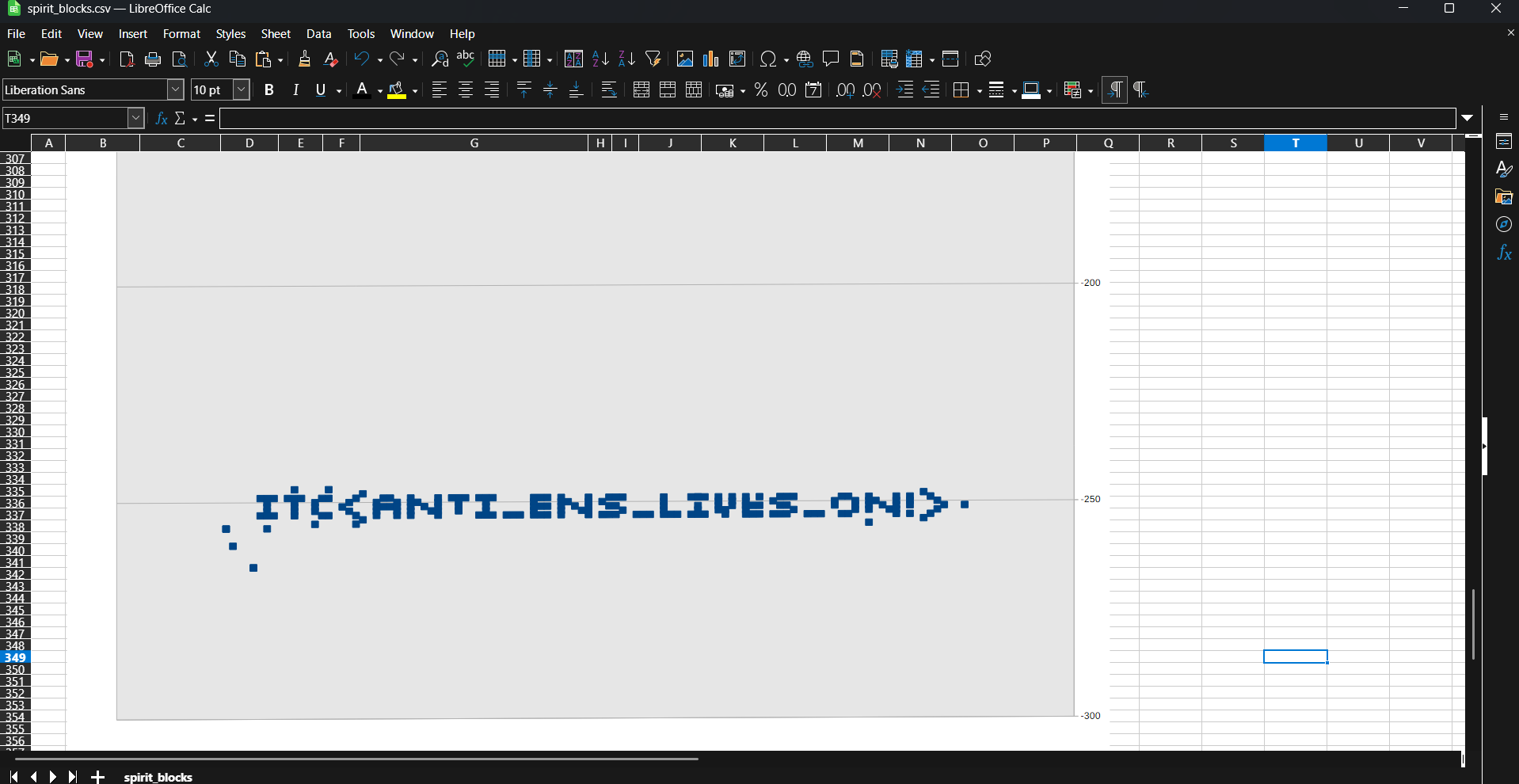This screenshot has height=784, width=1519.
Task: Select column T header
Action: pyautogui.click(x=1296, y=143)
